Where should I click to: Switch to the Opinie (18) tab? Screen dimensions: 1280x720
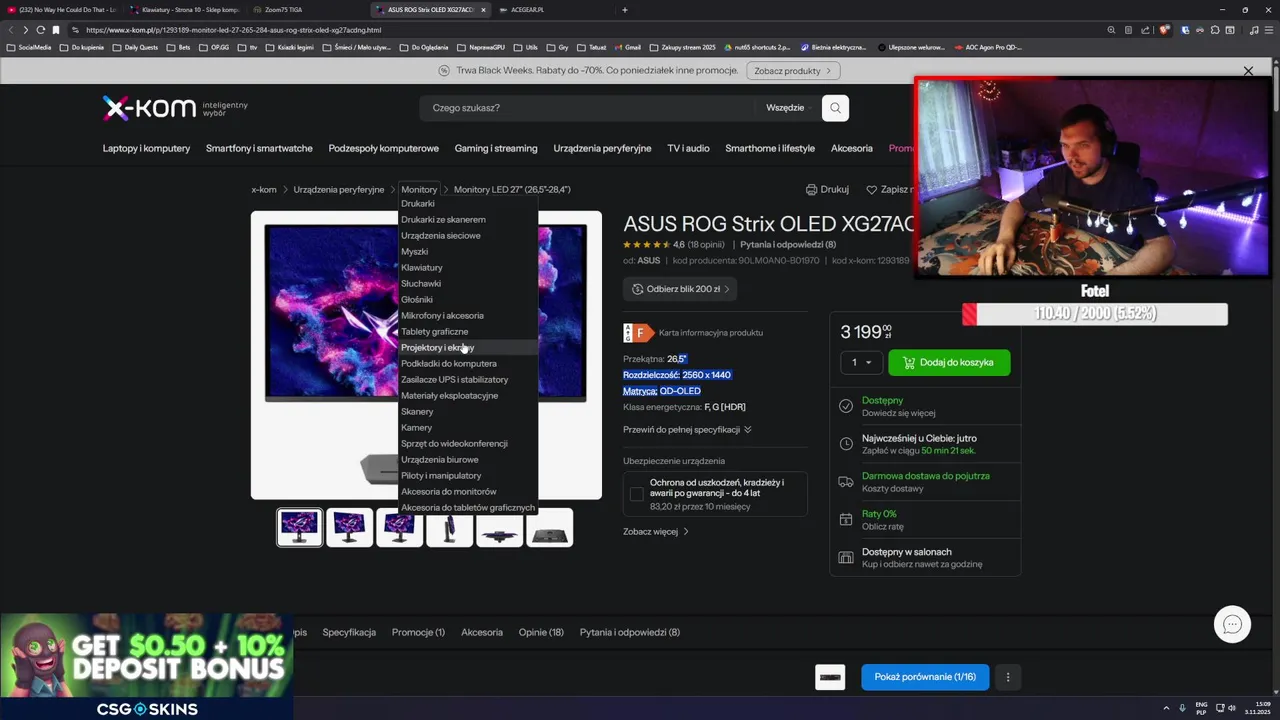(541, 632)
